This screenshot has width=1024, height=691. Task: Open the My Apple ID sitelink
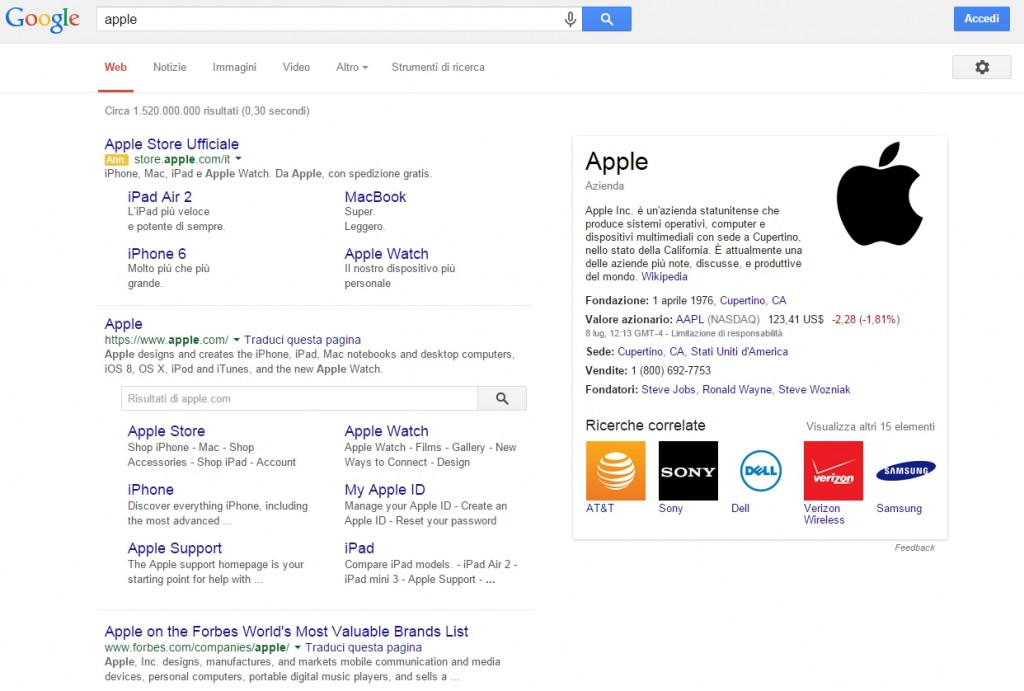385,490
